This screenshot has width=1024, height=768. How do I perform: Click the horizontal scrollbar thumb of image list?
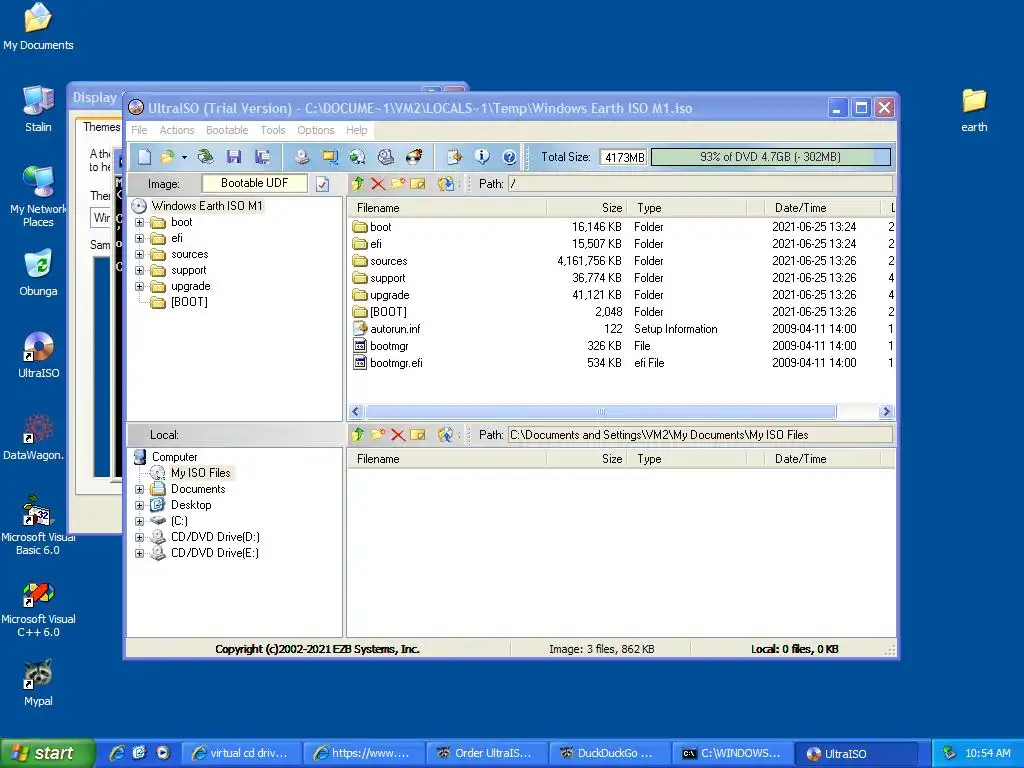point(601,411)
